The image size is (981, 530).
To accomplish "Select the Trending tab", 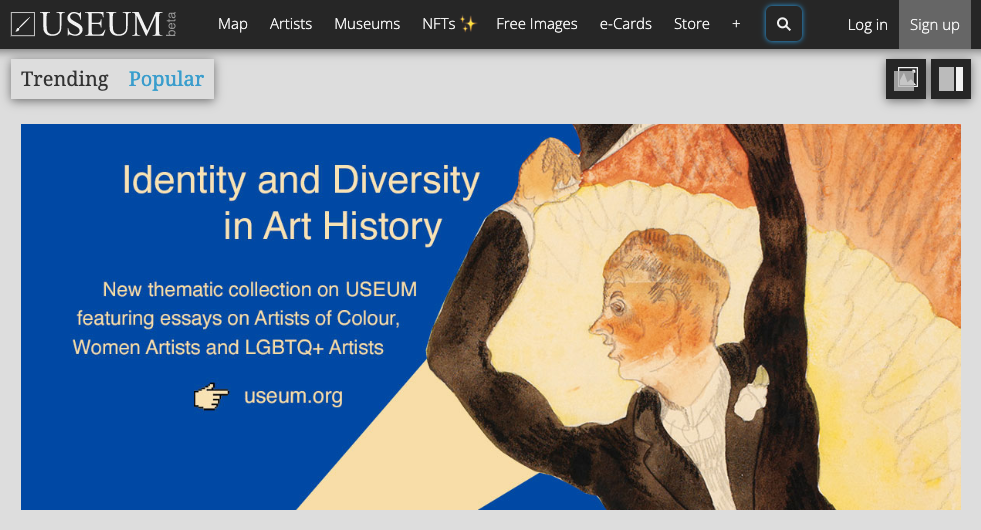I will [65, 80].
